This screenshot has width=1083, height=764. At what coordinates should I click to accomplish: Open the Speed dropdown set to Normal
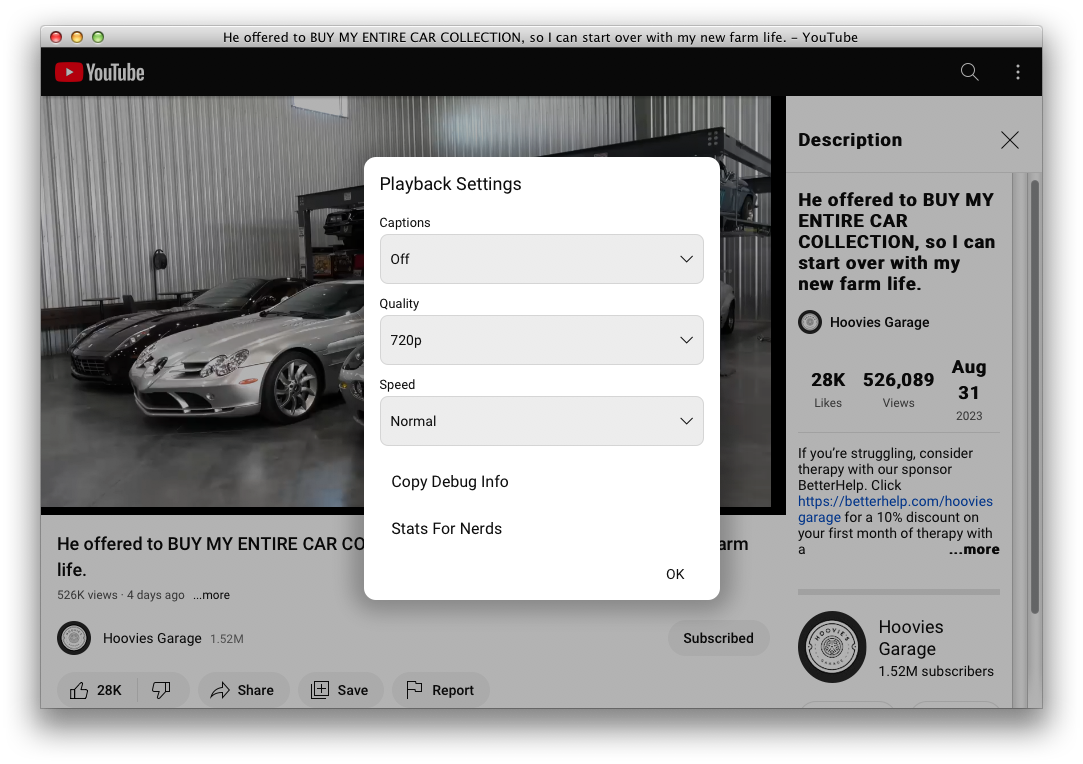tap(541, 421)
